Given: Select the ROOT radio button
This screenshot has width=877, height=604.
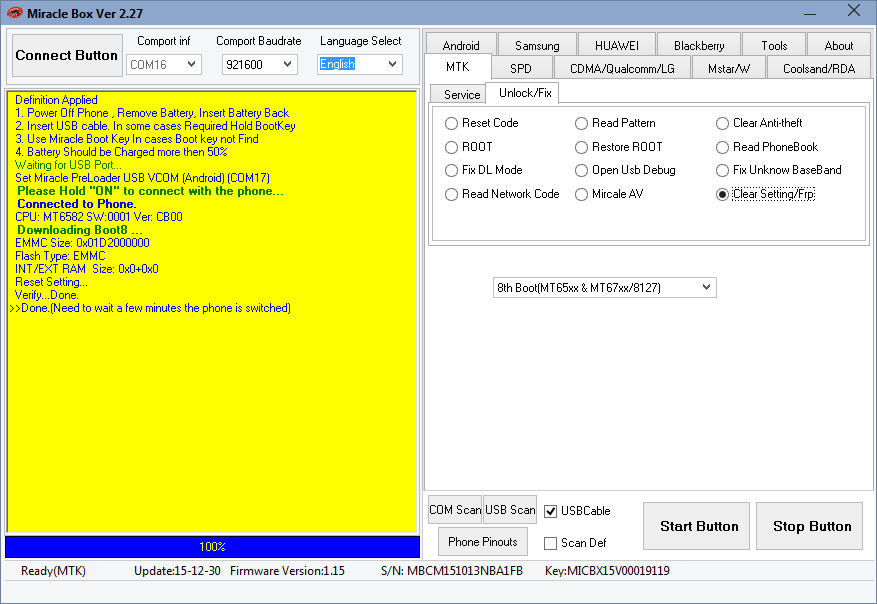Looking at the screenshot, I should point(469,147).
